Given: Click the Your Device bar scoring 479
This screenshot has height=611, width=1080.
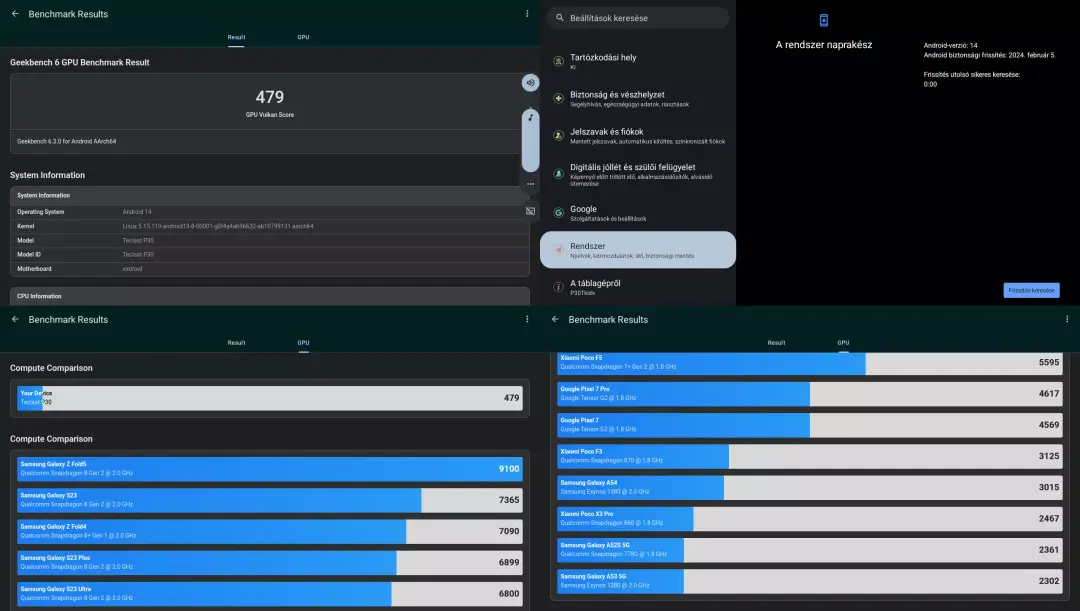Looking at the screenshot, I should (270, 398).
